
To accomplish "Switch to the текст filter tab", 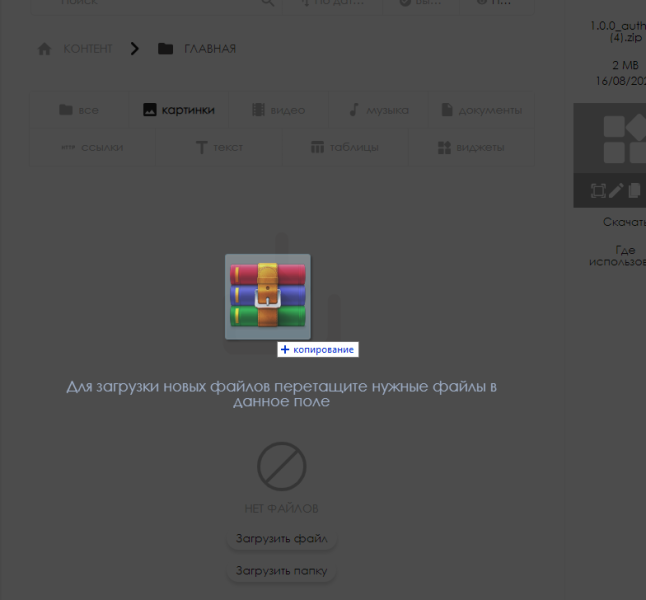I will click(219, 148).
